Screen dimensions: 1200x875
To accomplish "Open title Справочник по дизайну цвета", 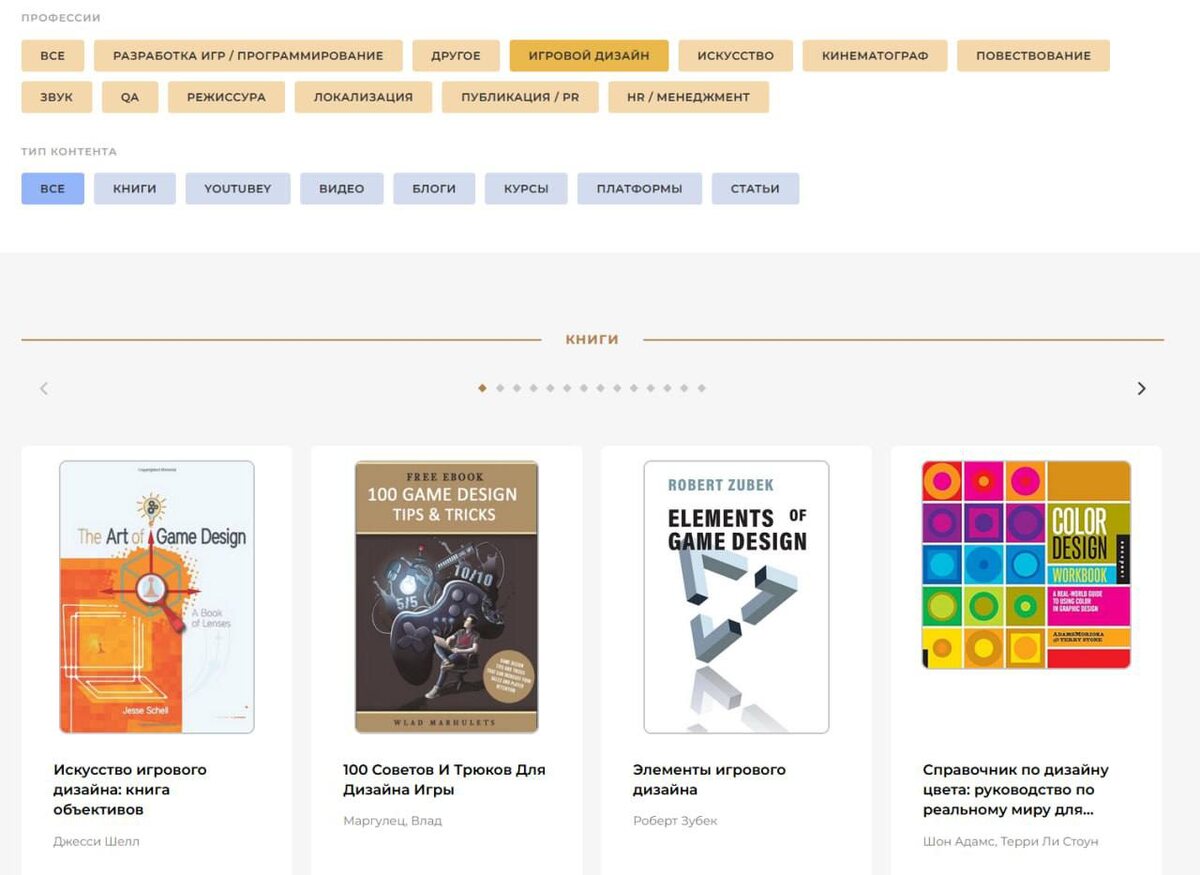I will pos(1015,790).
